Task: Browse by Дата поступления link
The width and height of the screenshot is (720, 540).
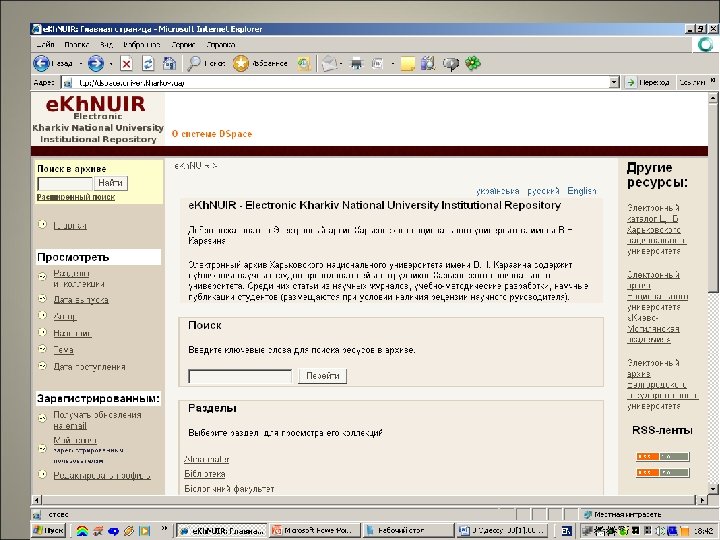Action: 90,367
